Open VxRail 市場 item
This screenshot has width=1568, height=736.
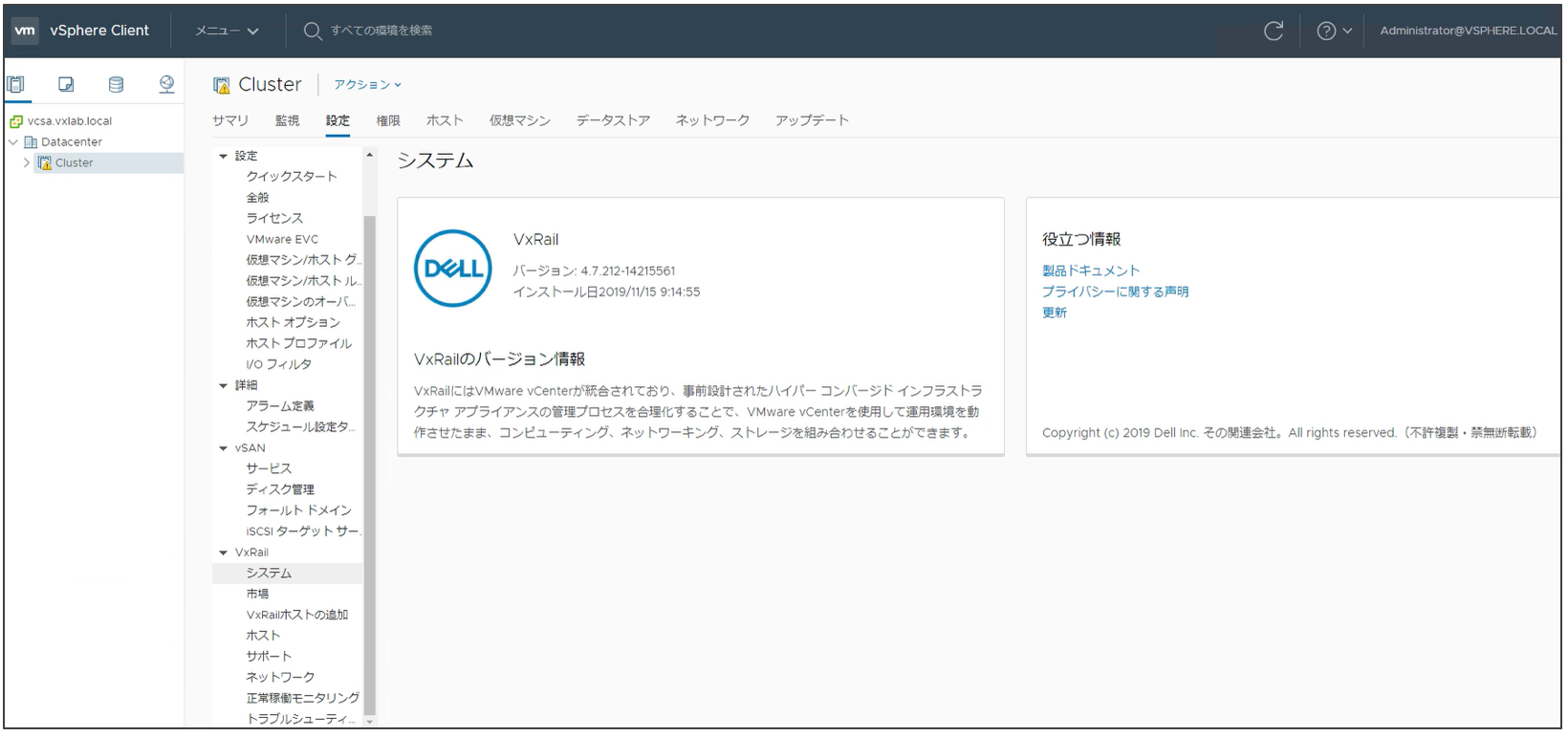[x=257, y=595]
